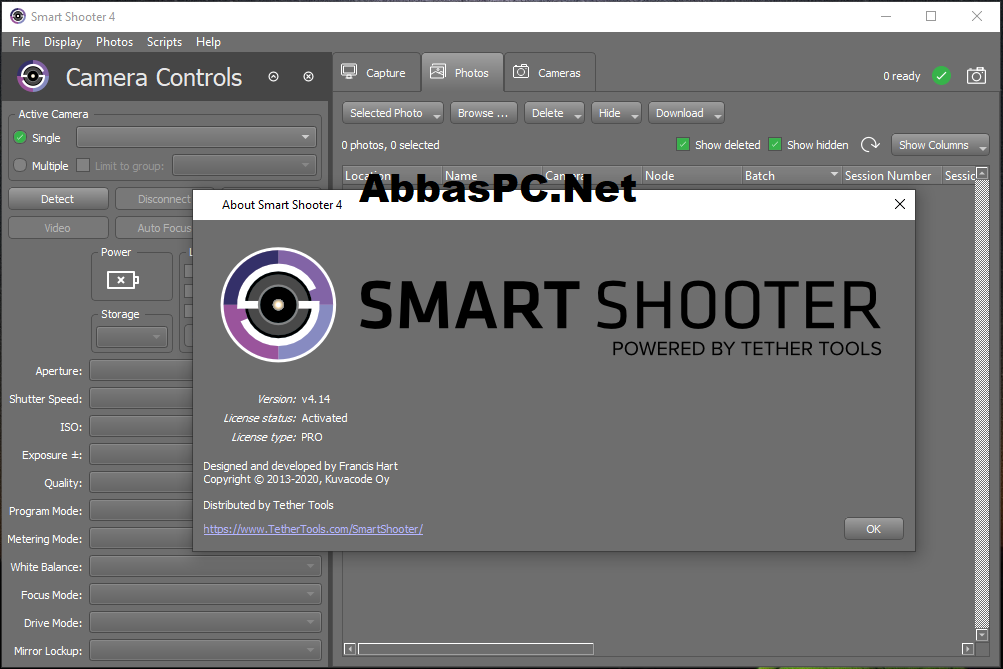
Task: Toggle the Limit to group checkbox
Action: tap(83, 165)
